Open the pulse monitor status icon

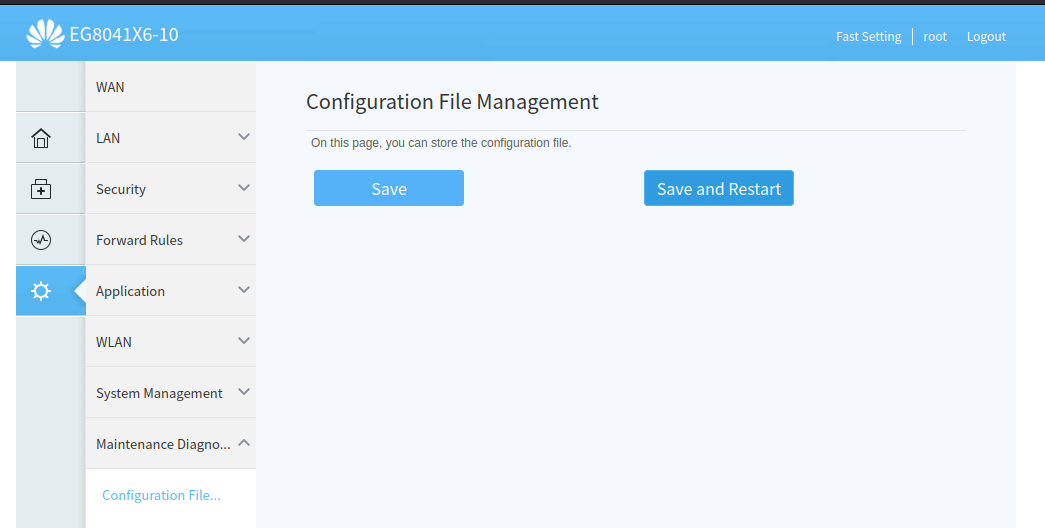[x=41, y=239]
